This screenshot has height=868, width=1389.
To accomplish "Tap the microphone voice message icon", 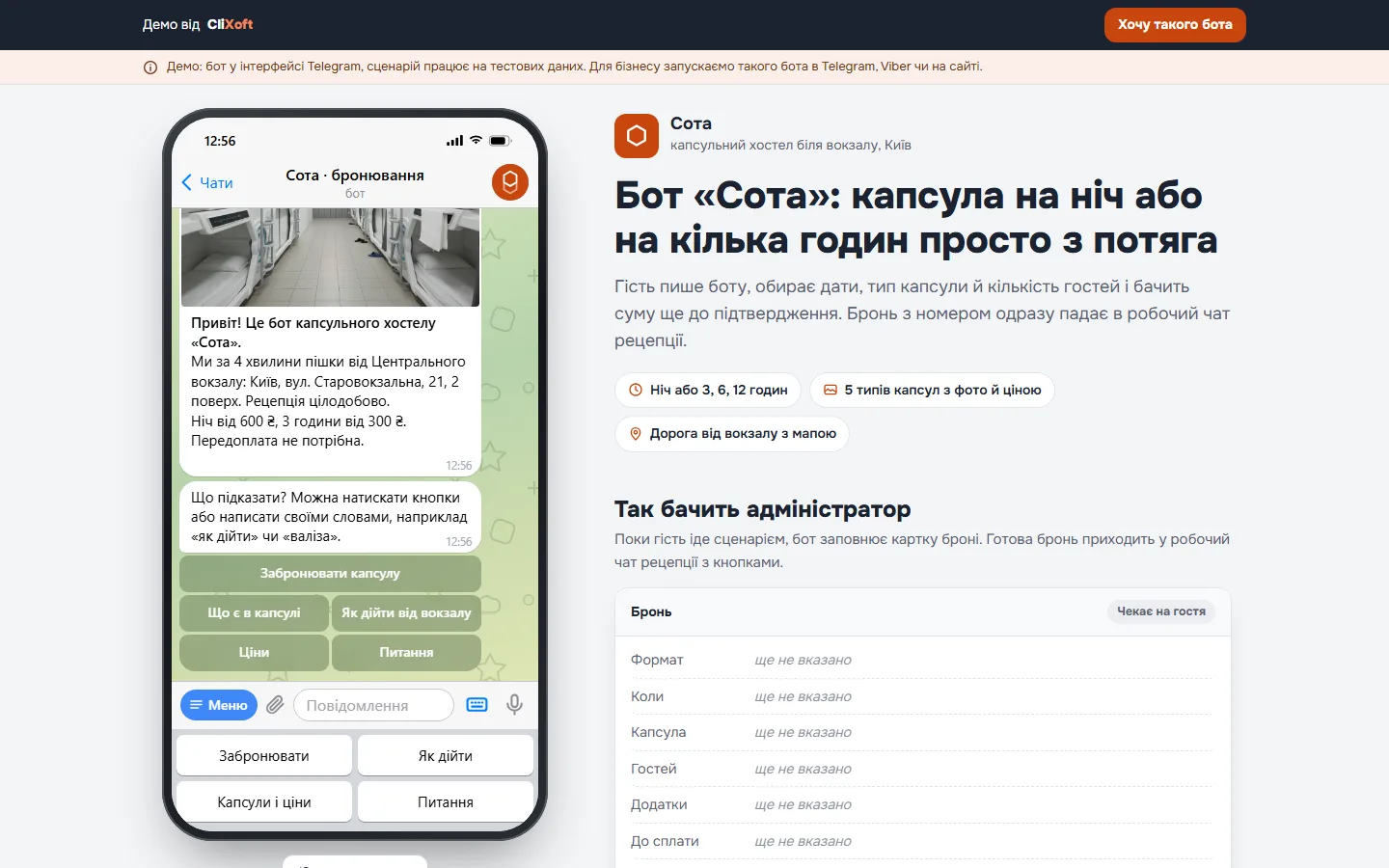I will [515, 705].
